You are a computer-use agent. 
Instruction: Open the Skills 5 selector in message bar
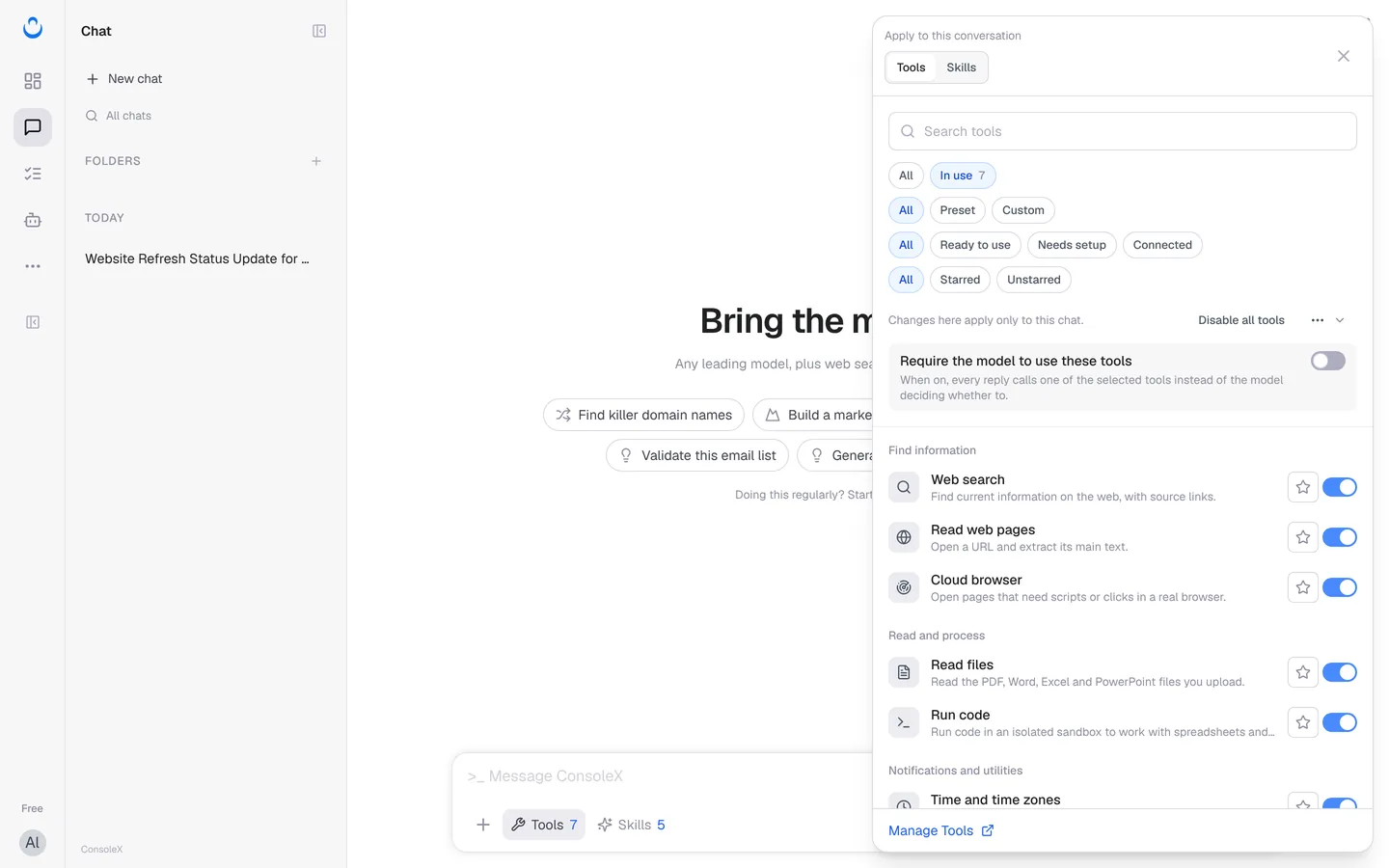click(x=632, y=825)
